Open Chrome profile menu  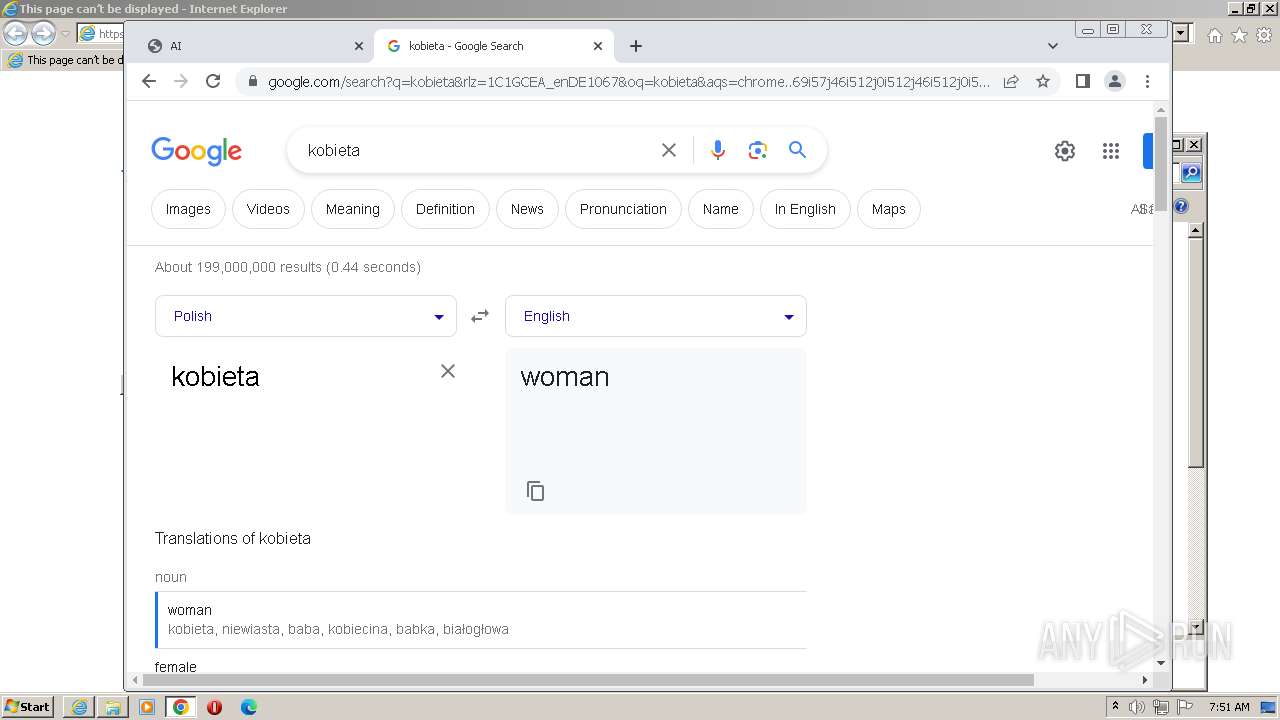[1114, 81]
